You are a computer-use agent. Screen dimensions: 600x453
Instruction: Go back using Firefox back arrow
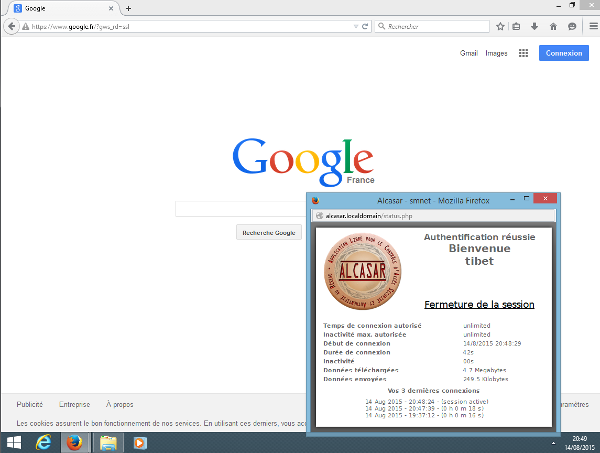(11, 26)
